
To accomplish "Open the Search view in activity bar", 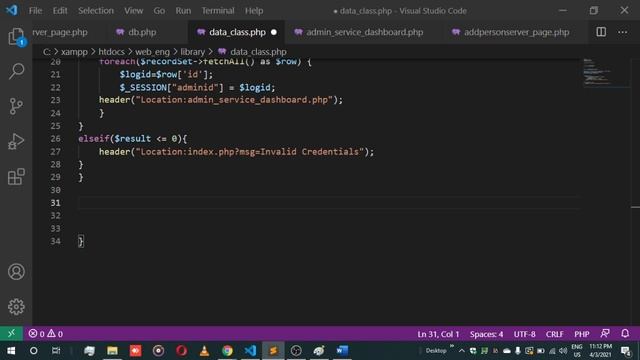I will pos(16,71).
